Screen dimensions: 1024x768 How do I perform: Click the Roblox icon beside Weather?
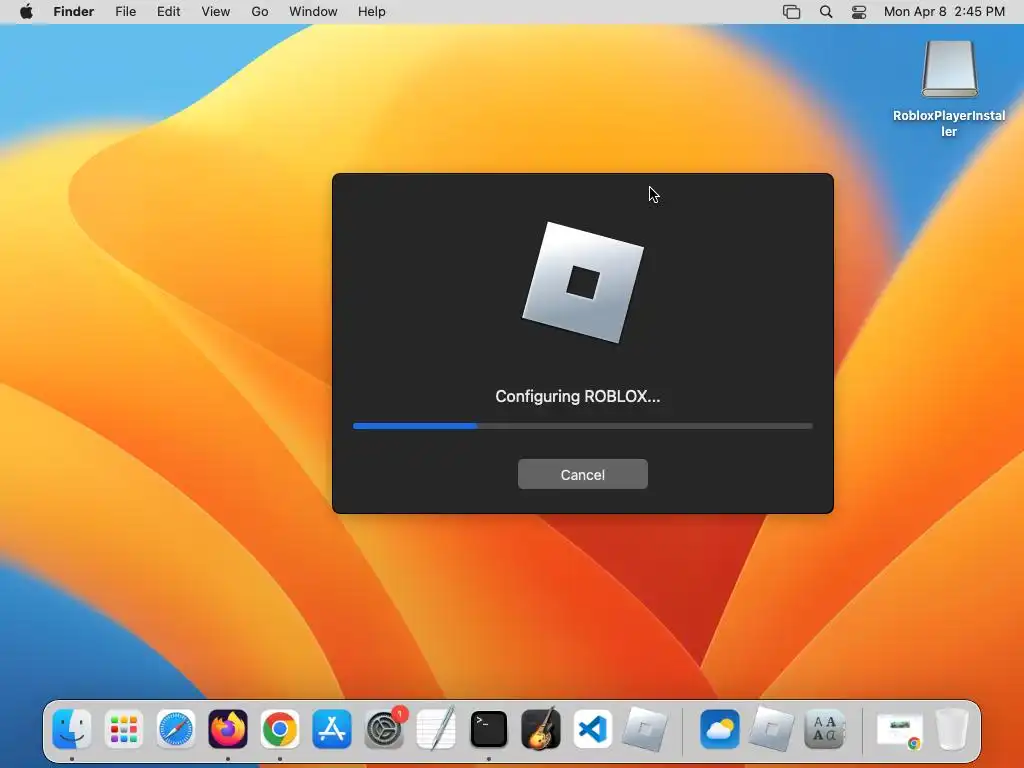point(771,729)
